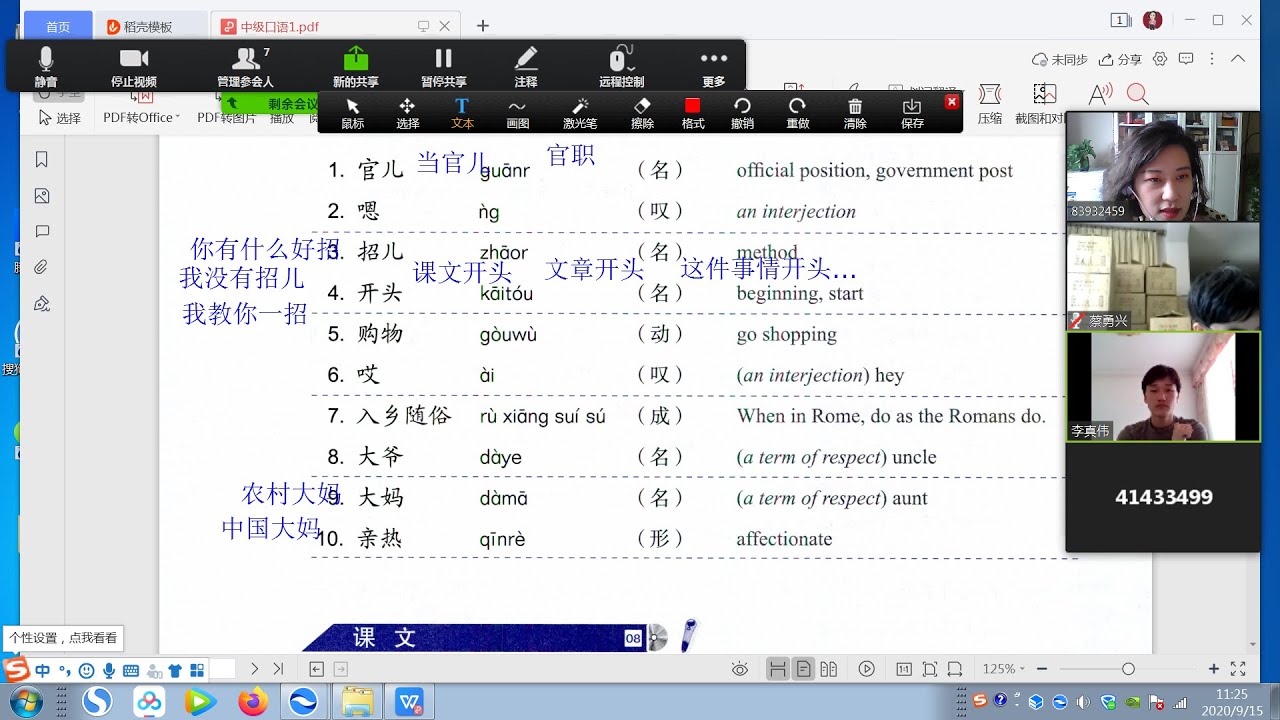This screenshot has height=720, width=1280.
Task: Open a new tab with the plus button
Action: [483, 26]
